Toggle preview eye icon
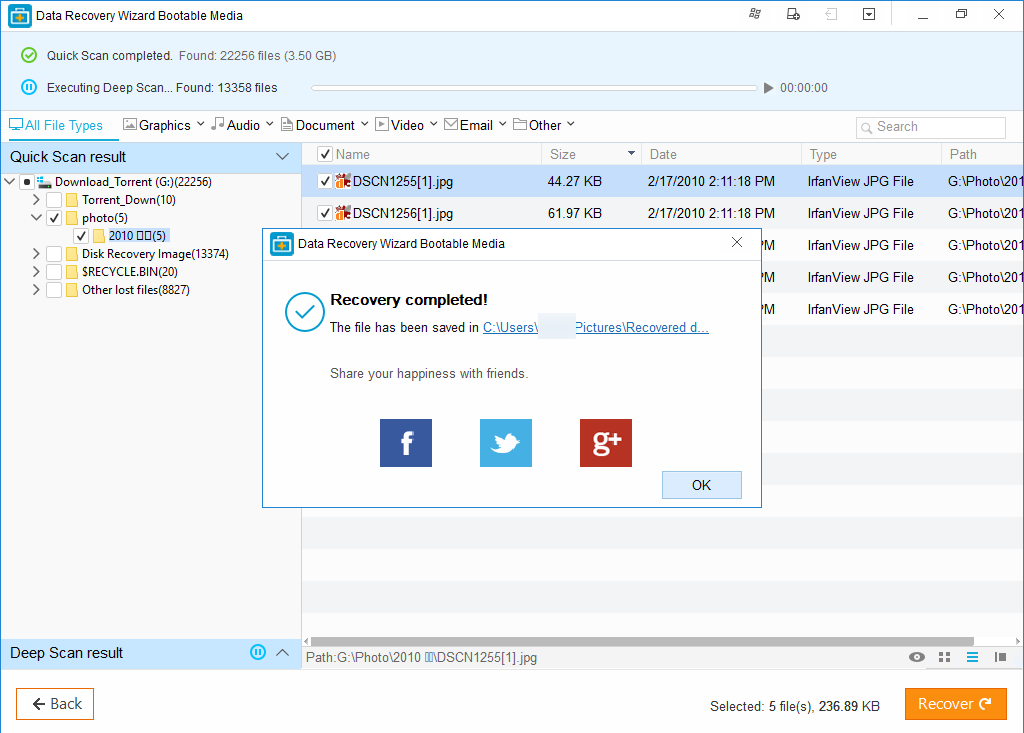Screen dimensions: 1024x733 click(917, 657)
